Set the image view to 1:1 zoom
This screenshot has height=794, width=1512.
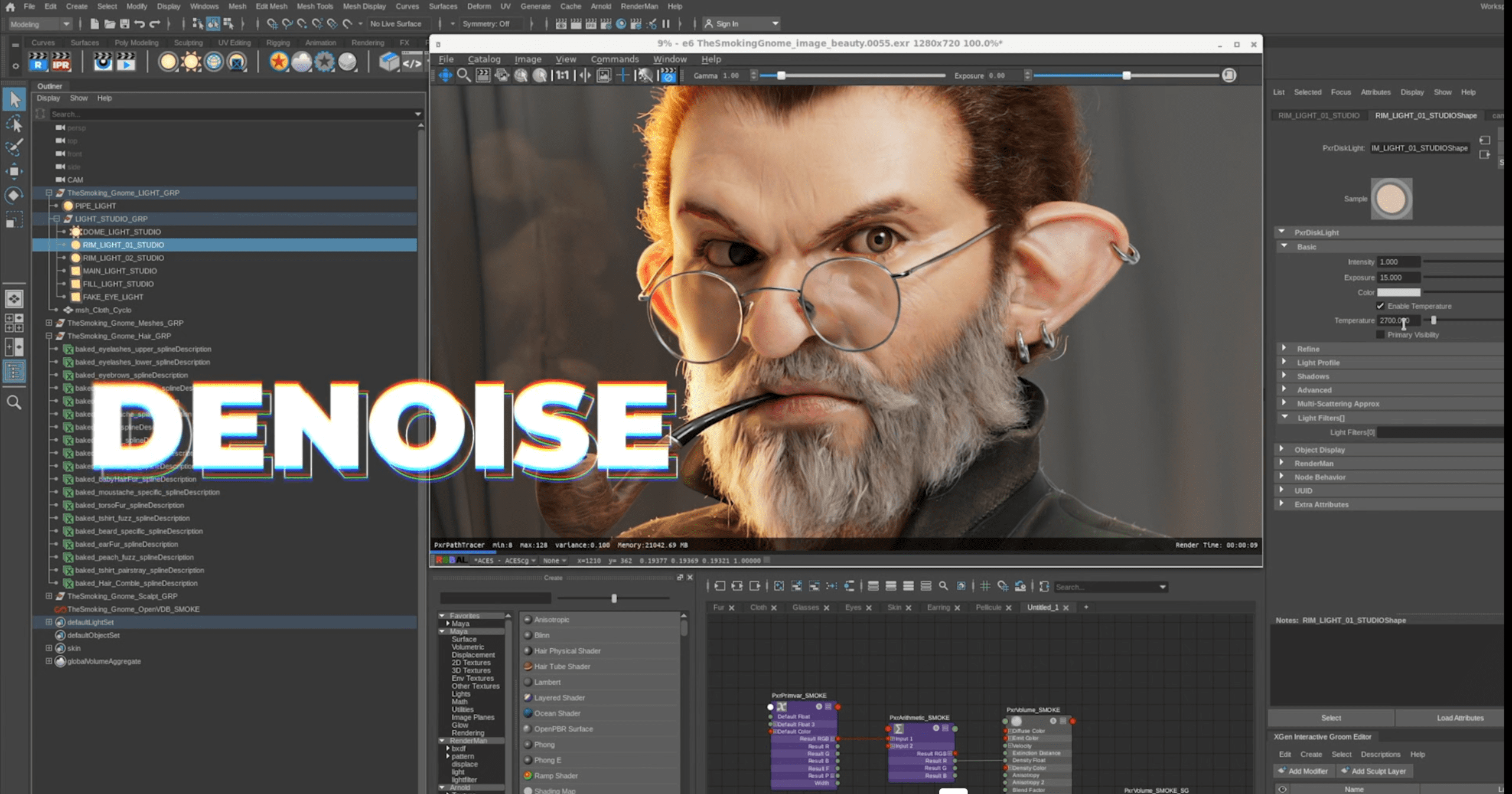[562, 76]
